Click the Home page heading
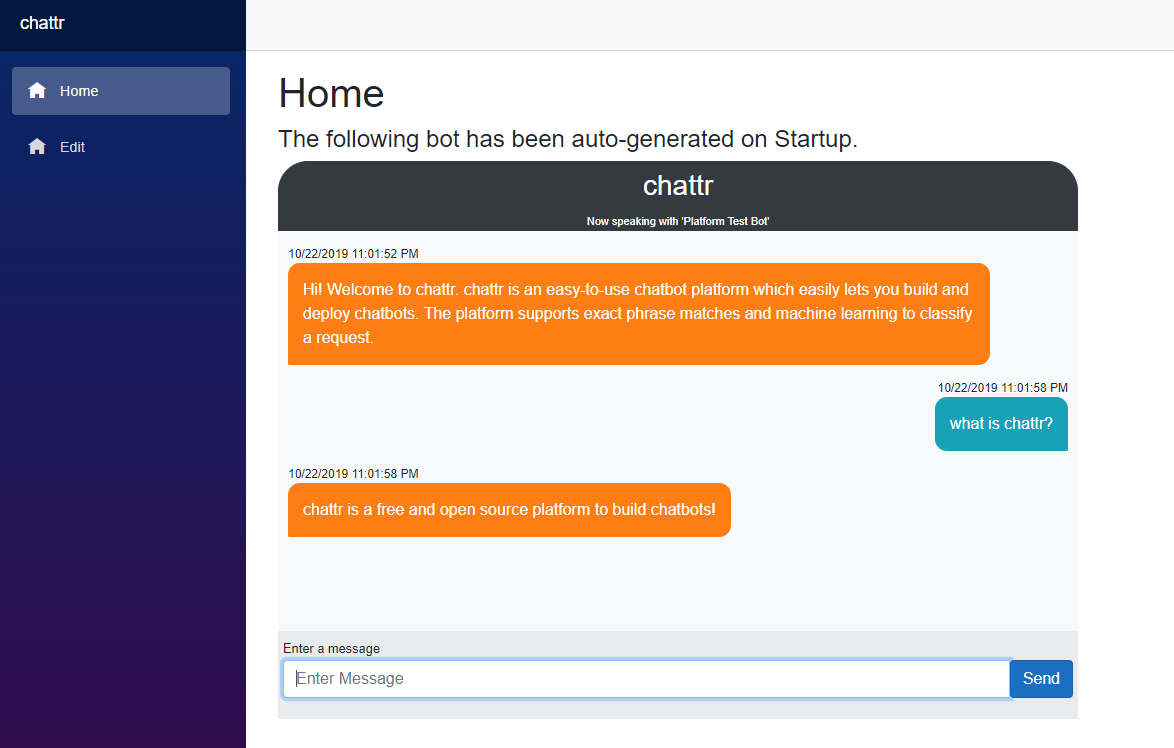Screen dimensions: 1174x748 tap(331, 94)
